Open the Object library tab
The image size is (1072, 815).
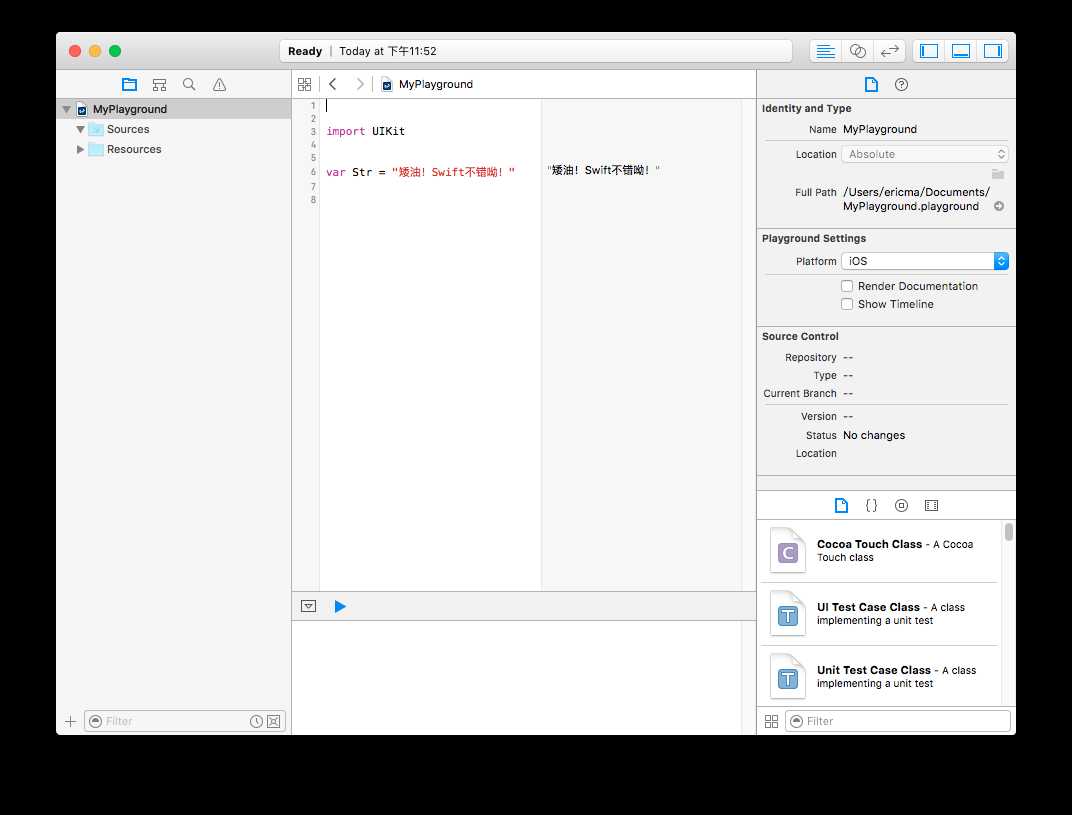[x=901, y=505]
